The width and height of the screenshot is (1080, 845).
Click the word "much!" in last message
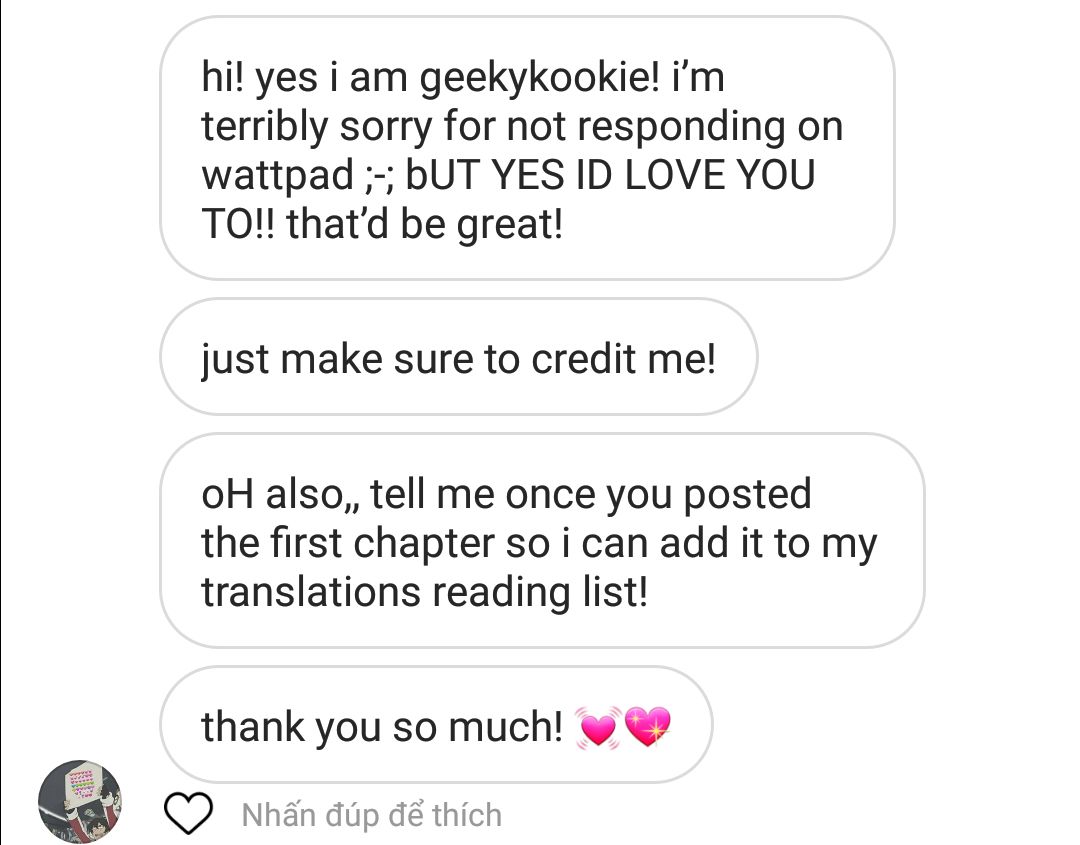[506, 727]
